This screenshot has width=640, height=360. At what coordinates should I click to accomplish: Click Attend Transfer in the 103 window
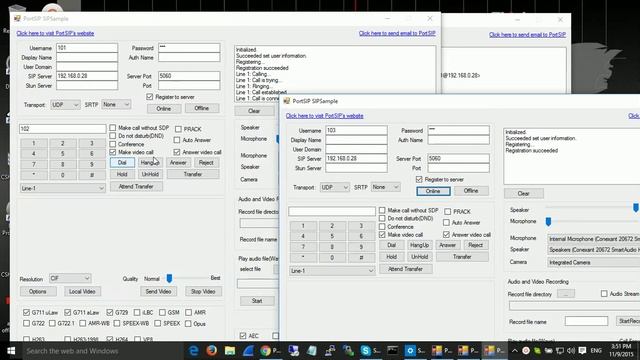(405, 269)
